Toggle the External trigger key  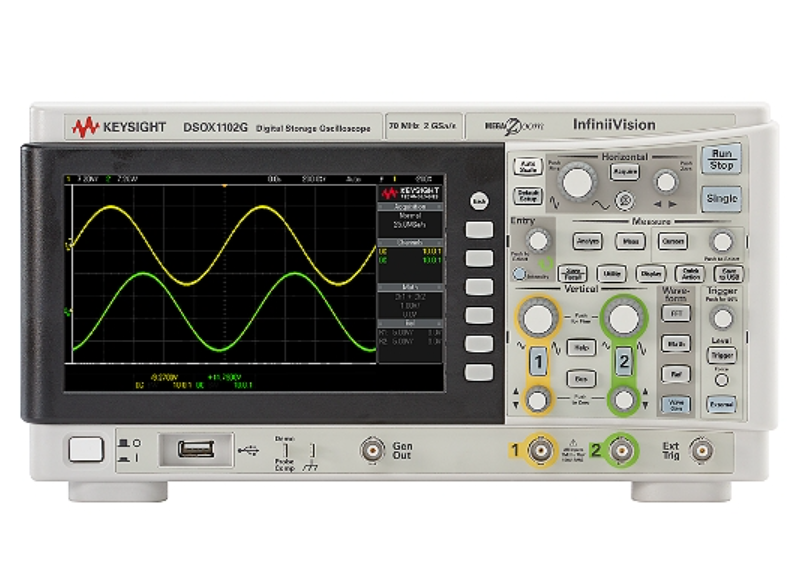coord(721,404)
